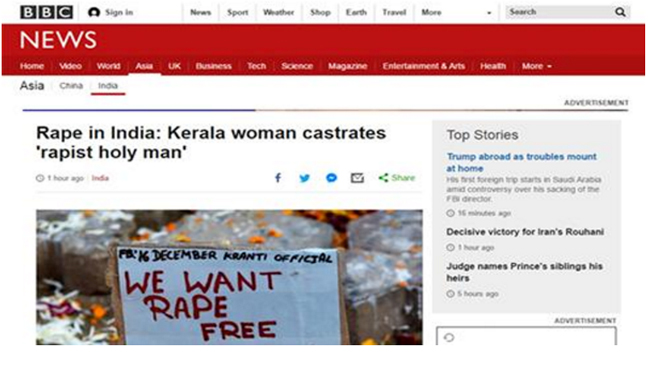Image resolution: width=650 pixels, height=366 pixels.
Task: Expand the top bar More dropdown arrow
Action: [489, 13]
